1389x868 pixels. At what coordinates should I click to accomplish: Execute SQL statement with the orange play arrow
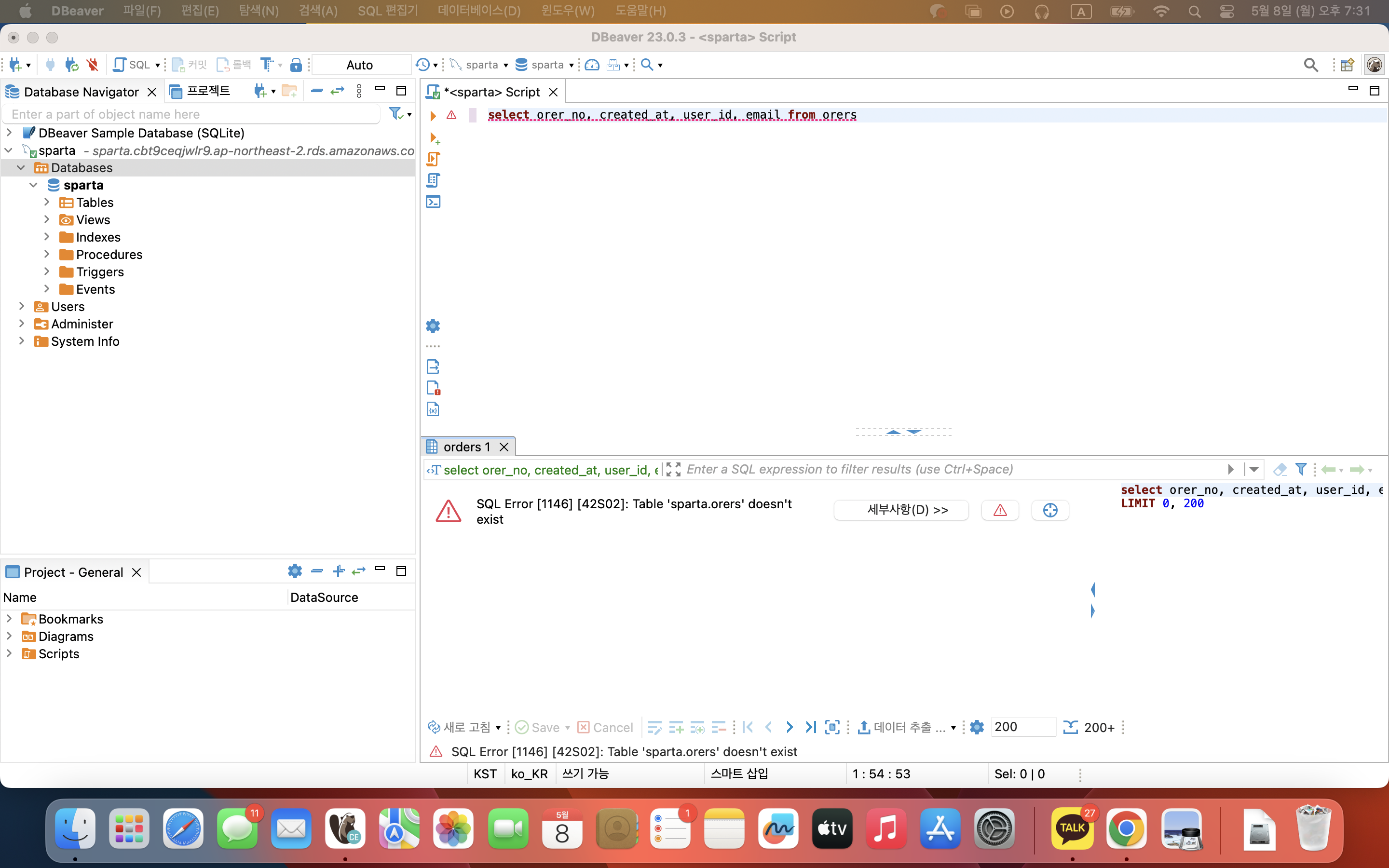[x=434, y=115]
